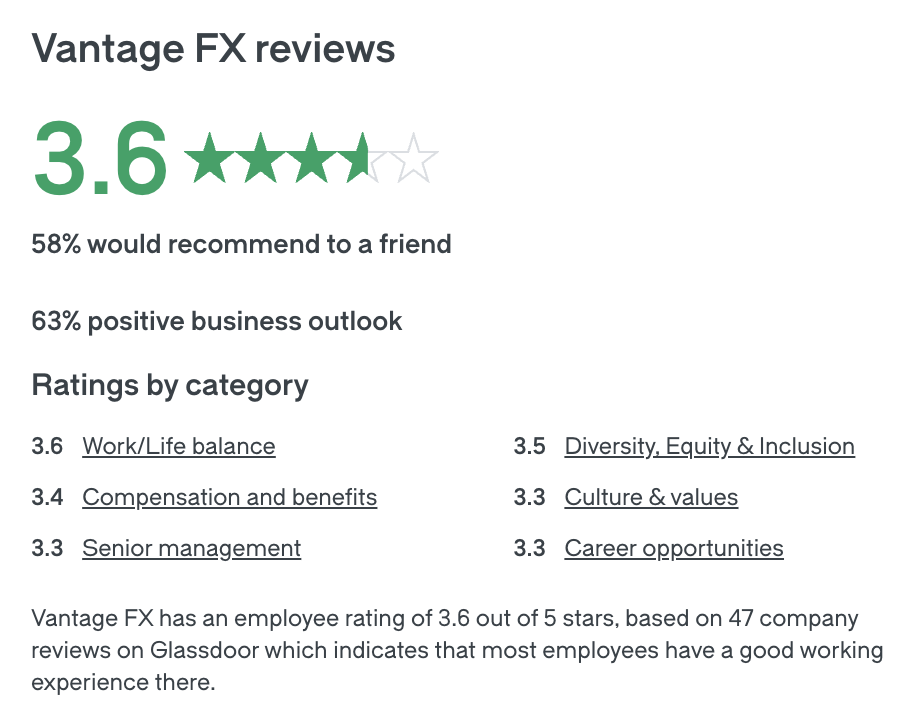Click the large green 3.6 rating
The width and height of the screenshot is (916, 722).
100,157
